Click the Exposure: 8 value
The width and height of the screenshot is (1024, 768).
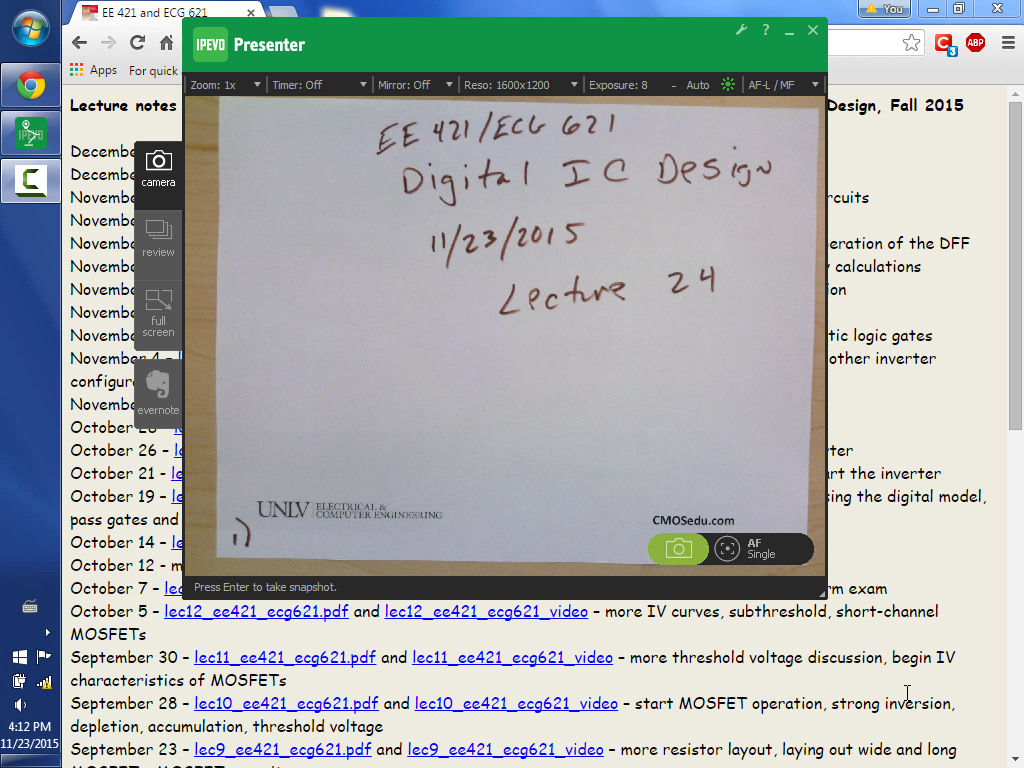618,85
